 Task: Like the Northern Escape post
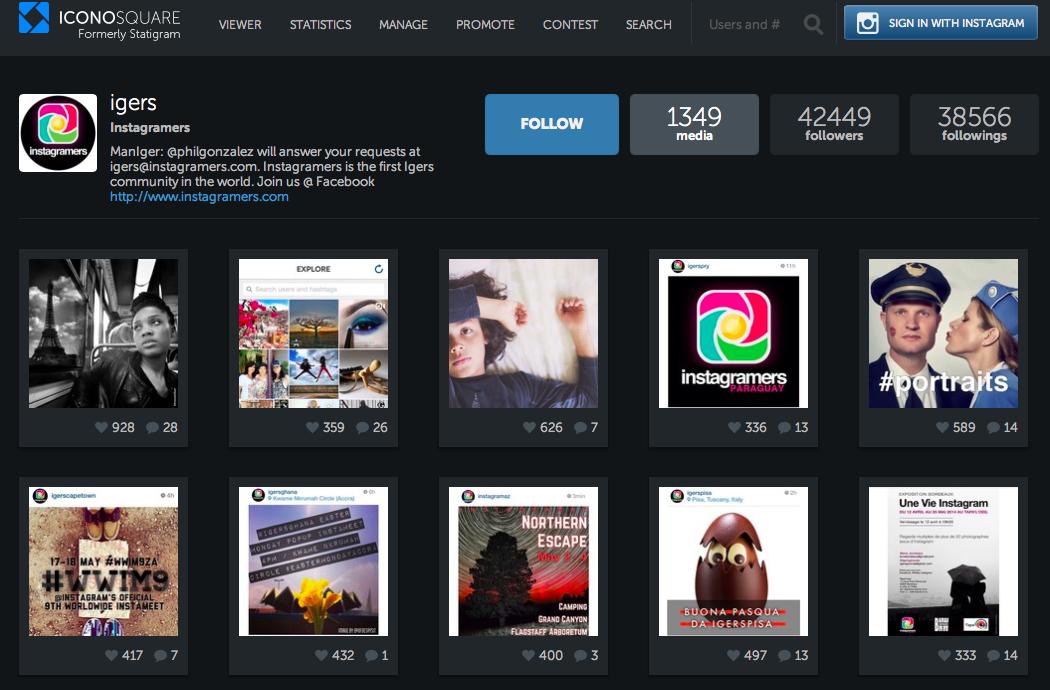tap(528, 655)
